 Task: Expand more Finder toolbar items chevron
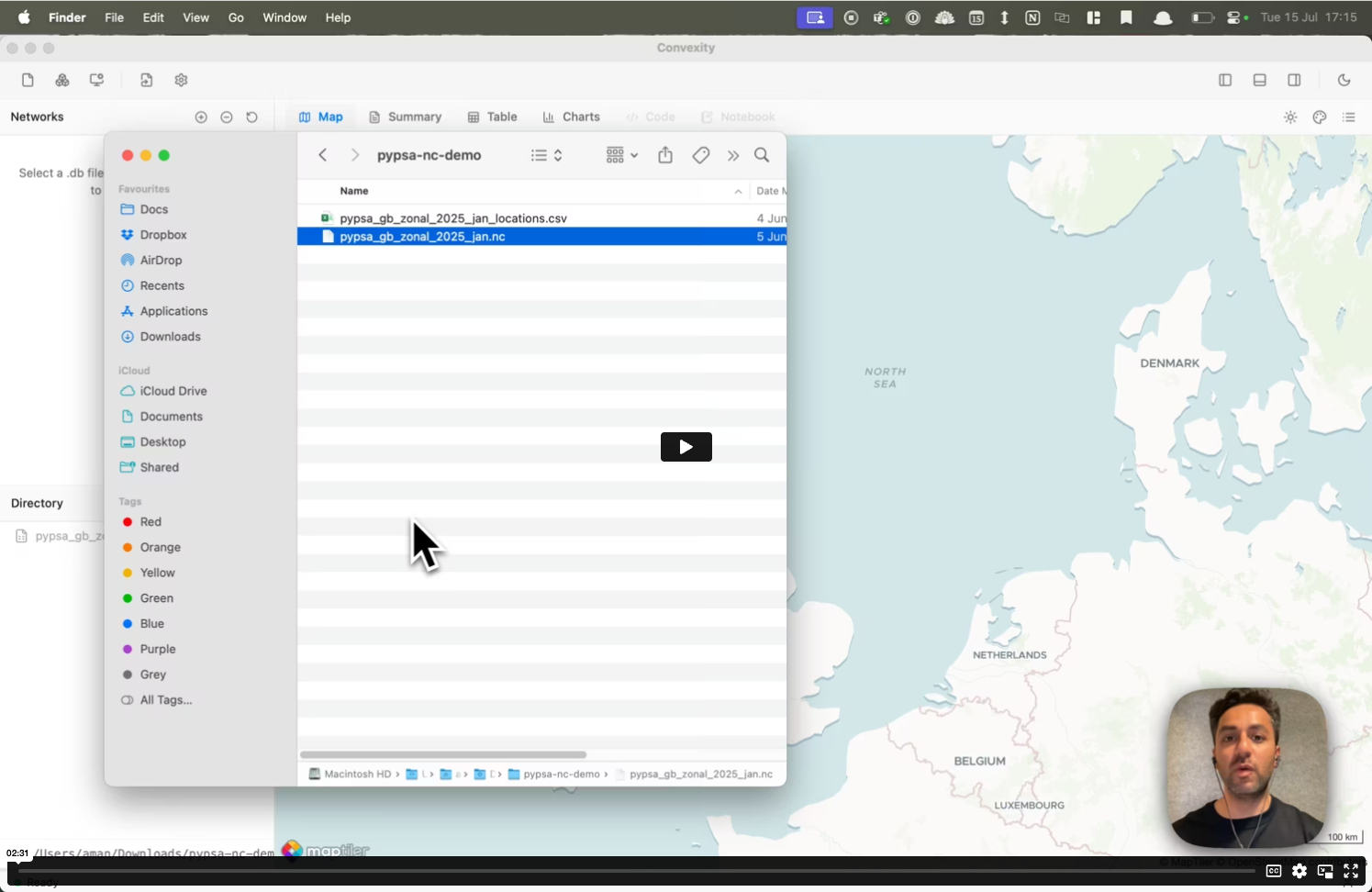(x=733, y=156)
